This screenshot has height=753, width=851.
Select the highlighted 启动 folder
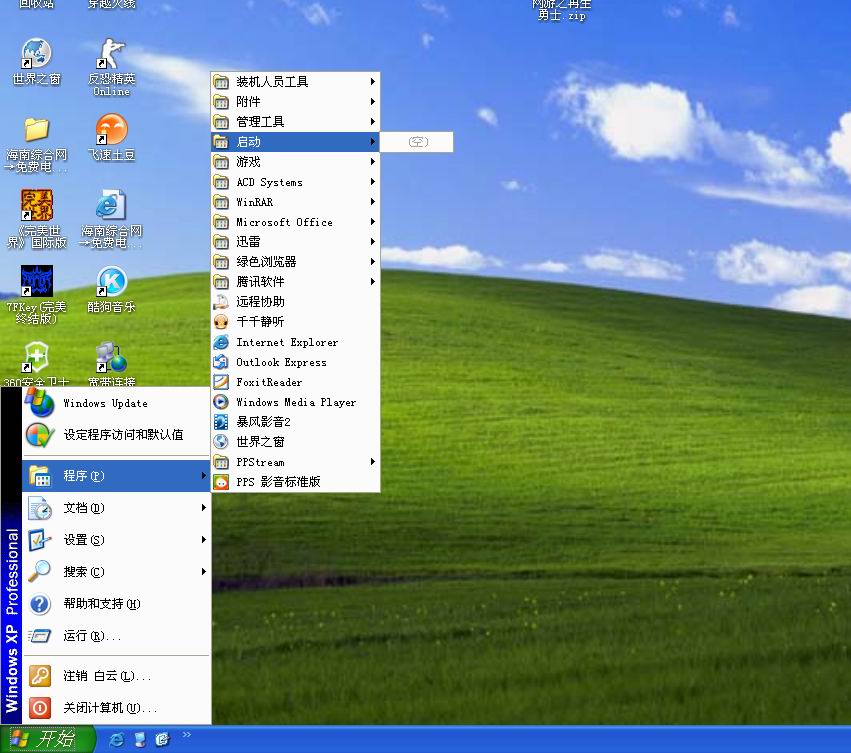click(295, 142)
